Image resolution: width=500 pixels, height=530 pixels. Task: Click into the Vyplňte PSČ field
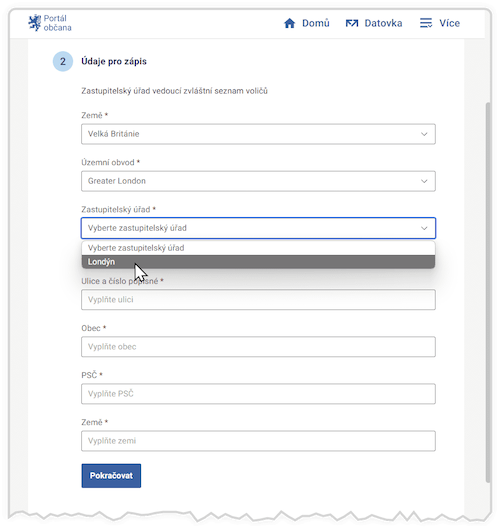tap(258, 394)
